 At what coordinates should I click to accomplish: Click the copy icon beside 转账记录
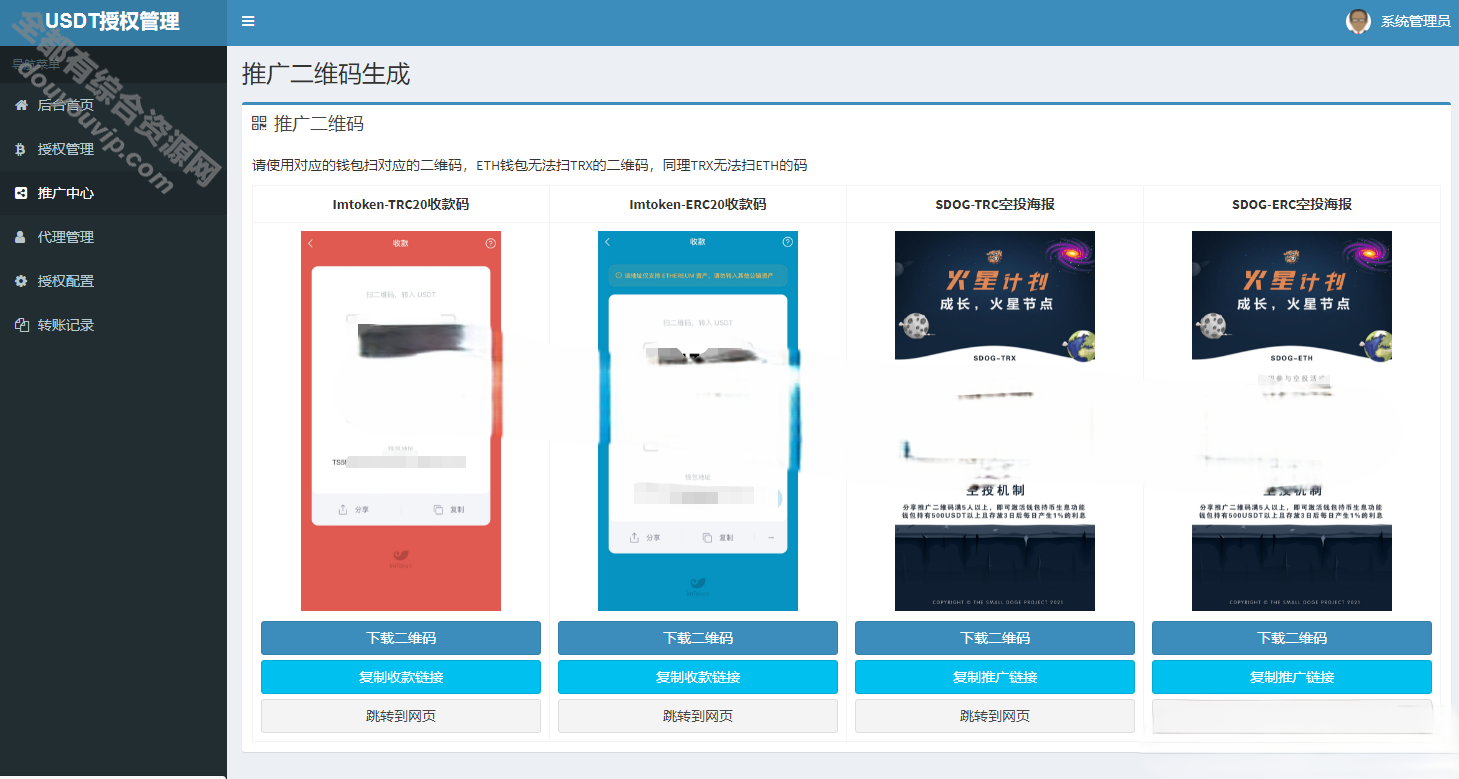coord(21,325)
